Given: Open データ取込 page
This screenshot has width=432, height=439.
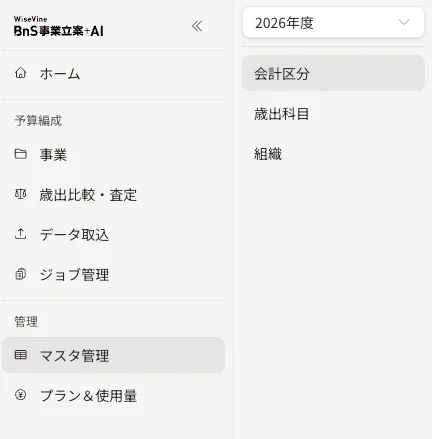Looking at the screenshot, I should click(x=74, y=235).
